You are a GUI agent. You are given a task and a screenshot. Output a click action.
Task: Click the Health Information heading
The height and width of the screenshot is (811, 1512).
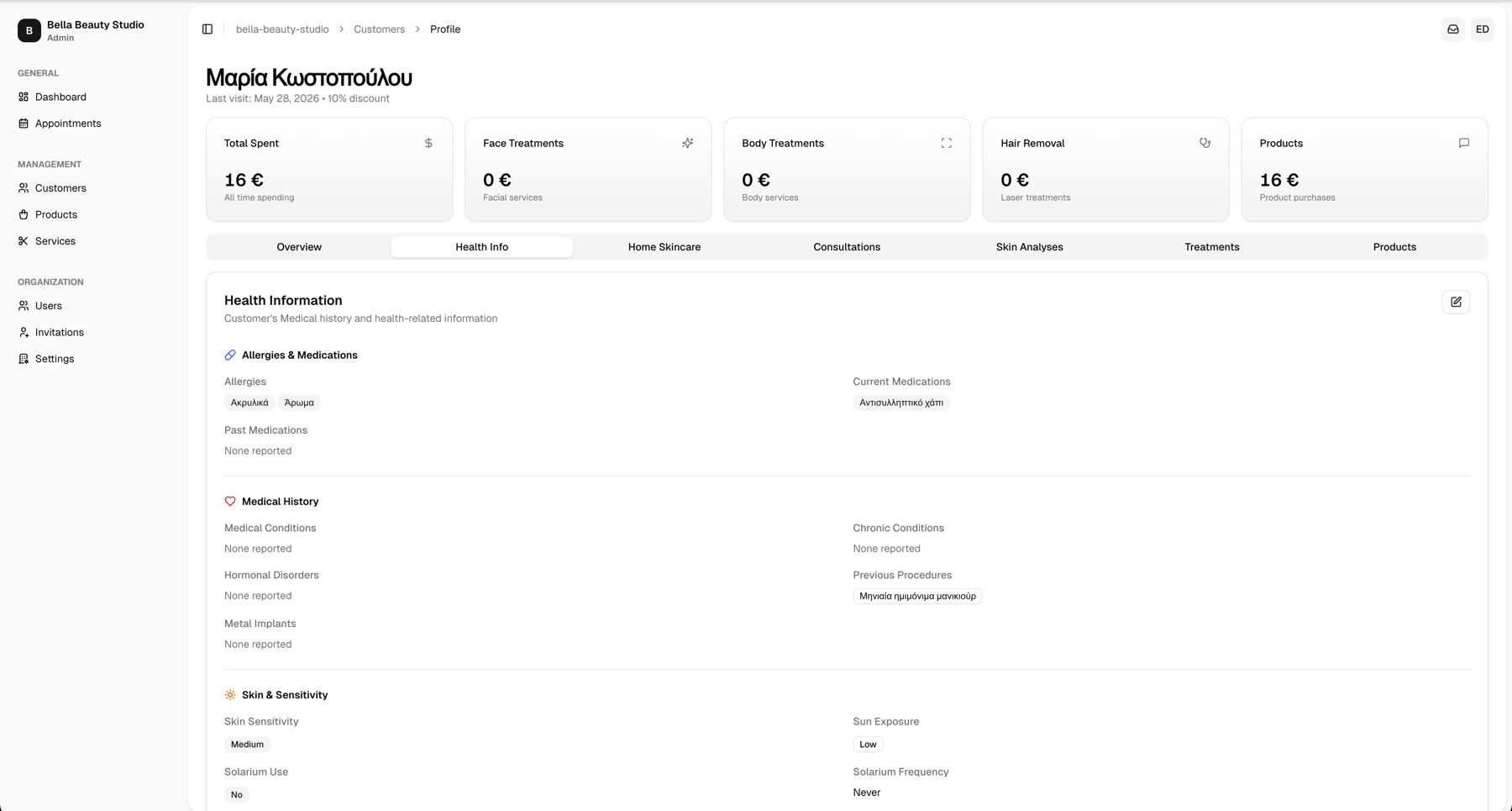pos(283,301)
